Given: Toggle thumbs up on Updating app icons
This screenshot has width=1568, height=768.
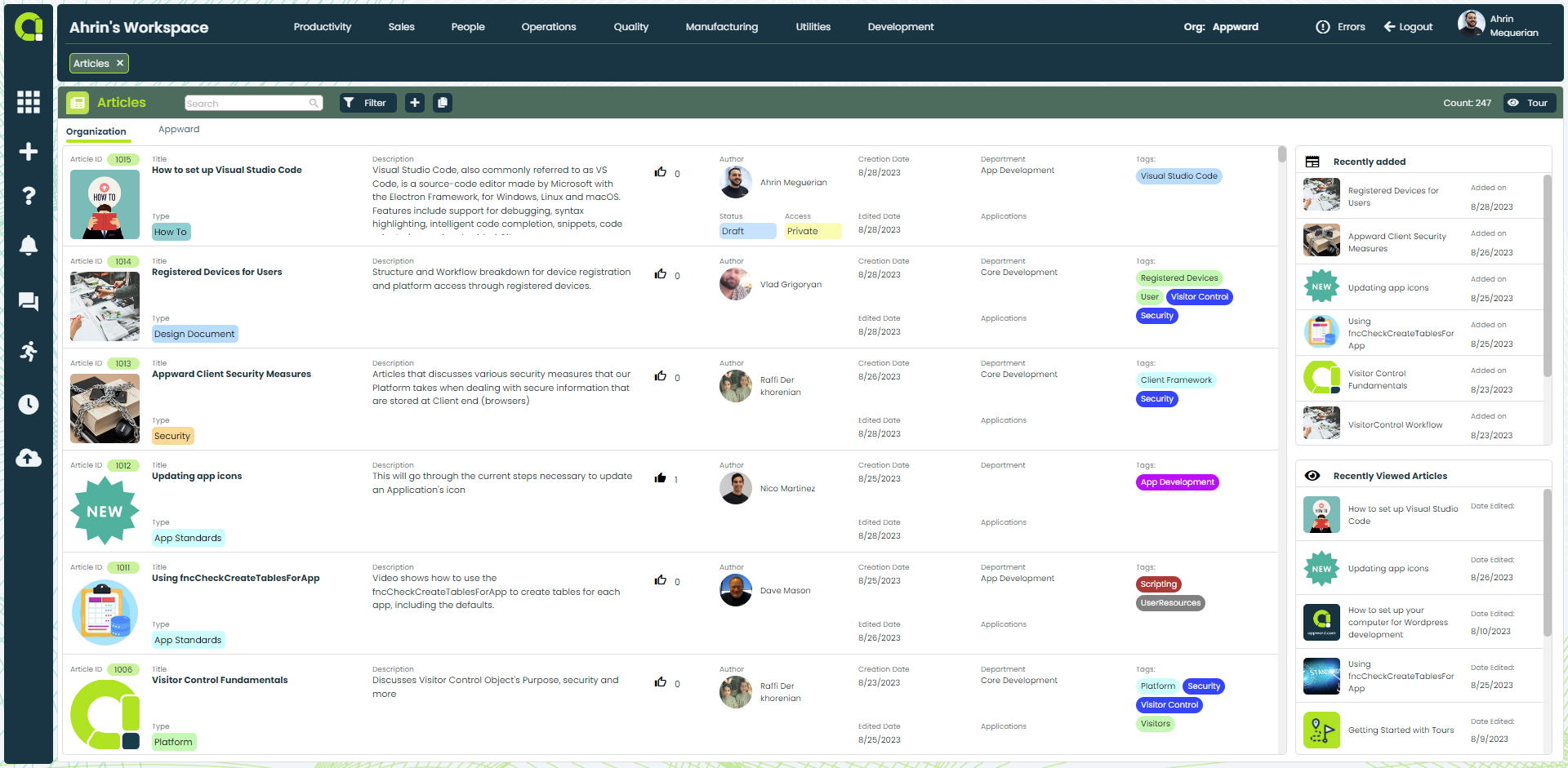Looking at the screenshot, I should coord(660,478).
